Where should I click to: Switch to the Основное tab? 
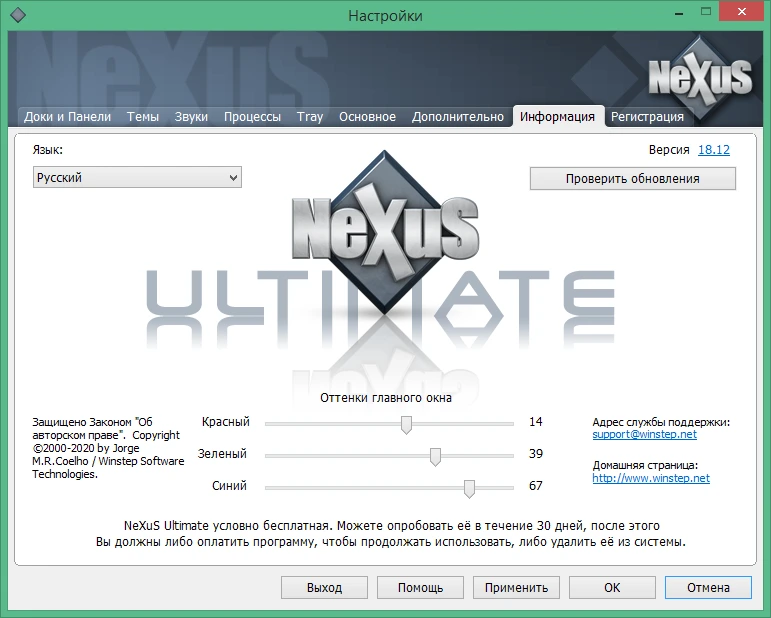point(367,117)
